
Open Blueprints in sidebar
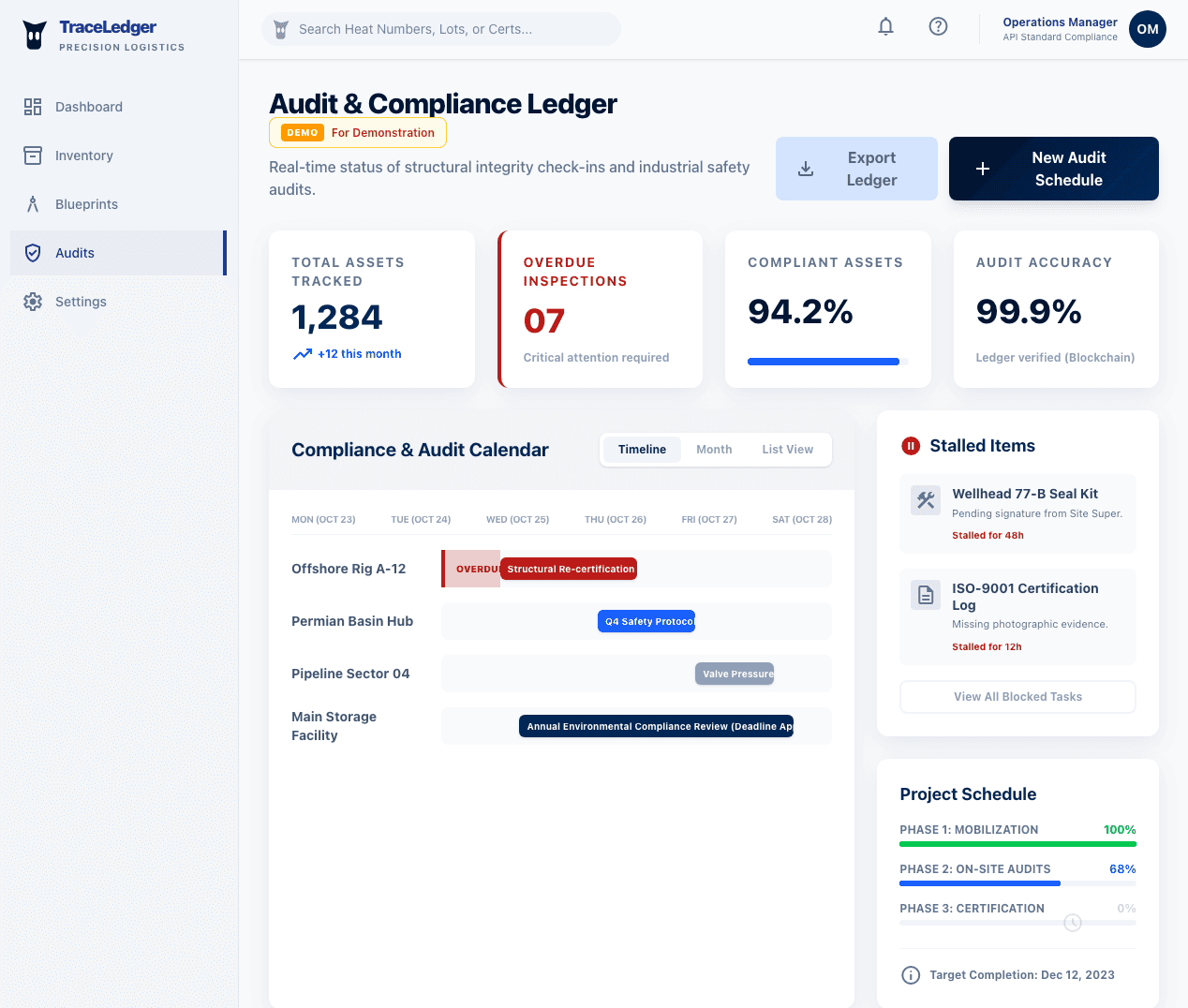pyautogui.click(x=118, y=204)
